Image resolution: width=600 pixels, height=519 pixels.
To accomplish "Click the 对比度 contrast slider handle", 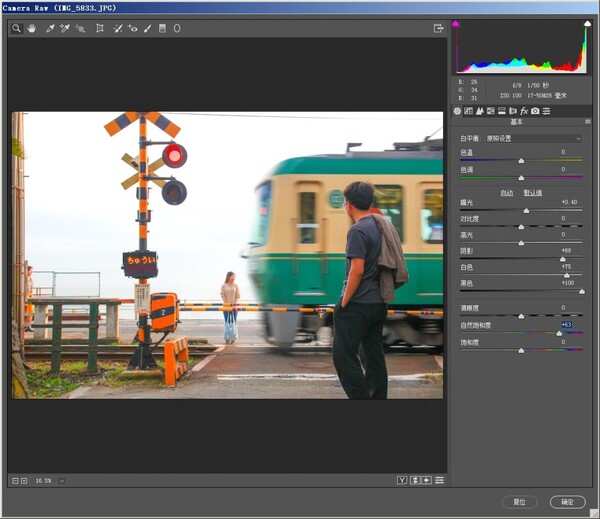I will (x=521, y=227).
